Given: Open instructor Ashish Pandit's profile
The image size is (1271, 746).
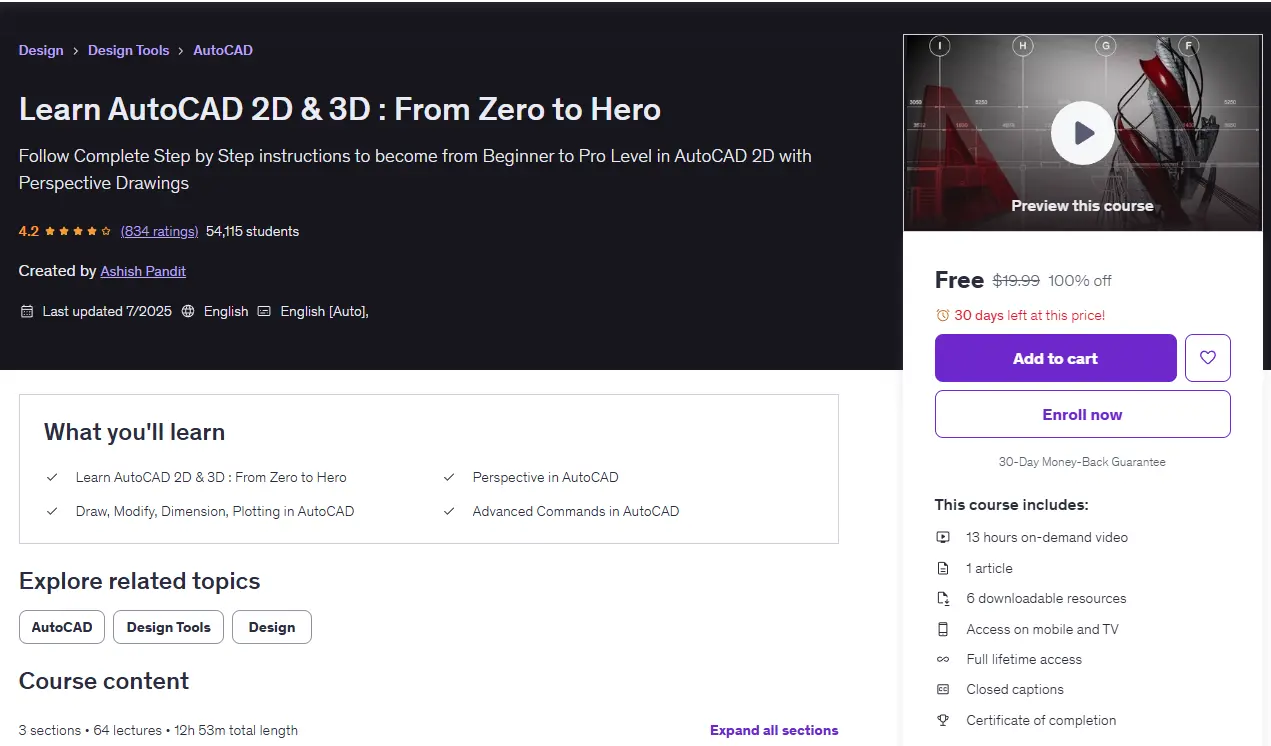Looking at the screenshot, I should (x=143, y=271).
